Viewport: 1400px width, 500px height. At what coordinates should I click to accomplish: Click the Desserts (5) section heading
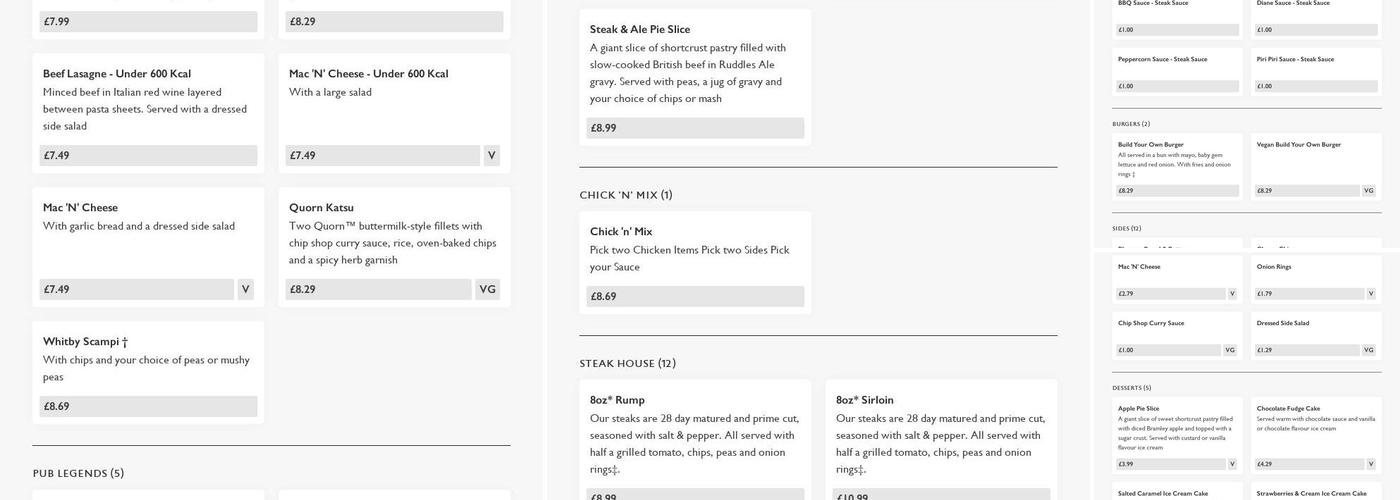(x=1131, y=388)
